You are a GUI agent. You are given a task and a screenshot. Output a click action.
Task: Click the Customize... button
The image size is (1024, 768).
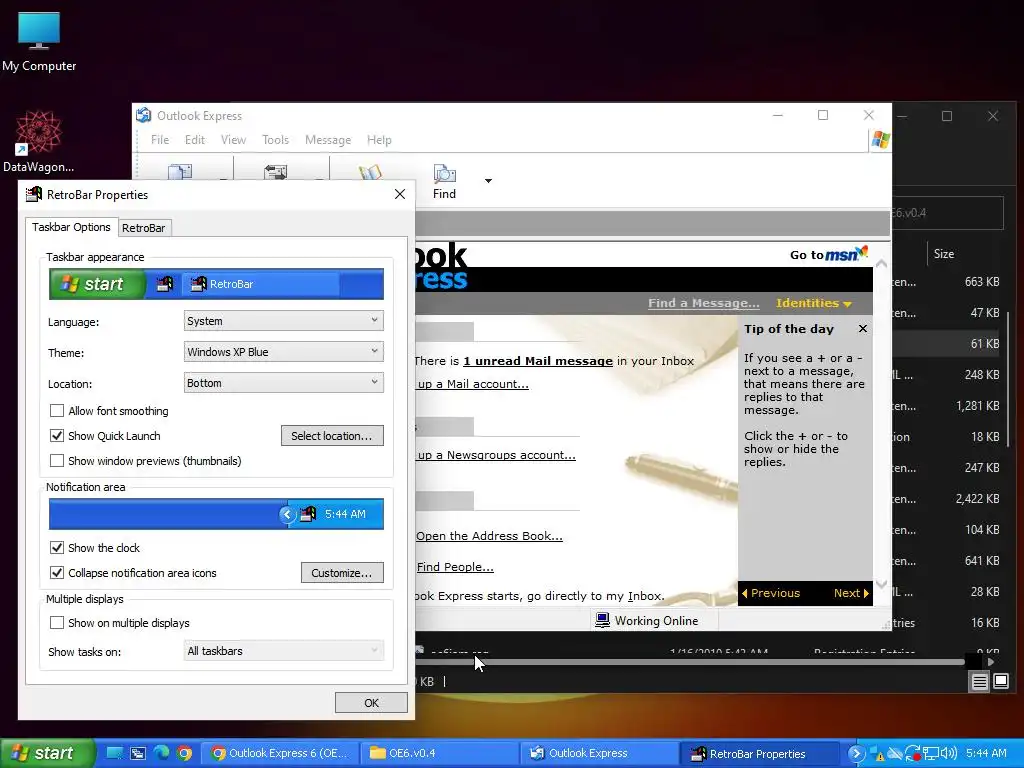click(342, 573)
